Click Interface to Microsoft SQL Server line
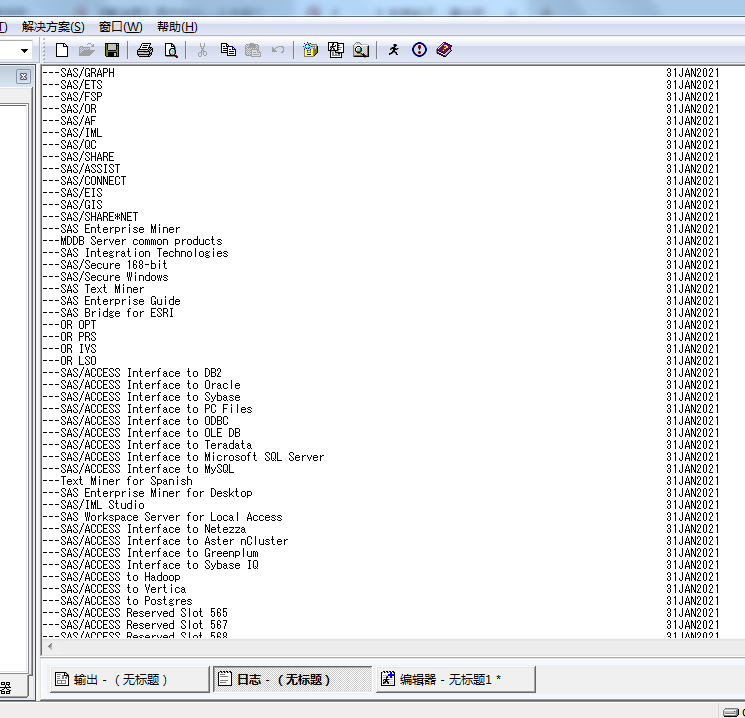Viewport: 745px width, 718px height. click(x=183, y=457)
